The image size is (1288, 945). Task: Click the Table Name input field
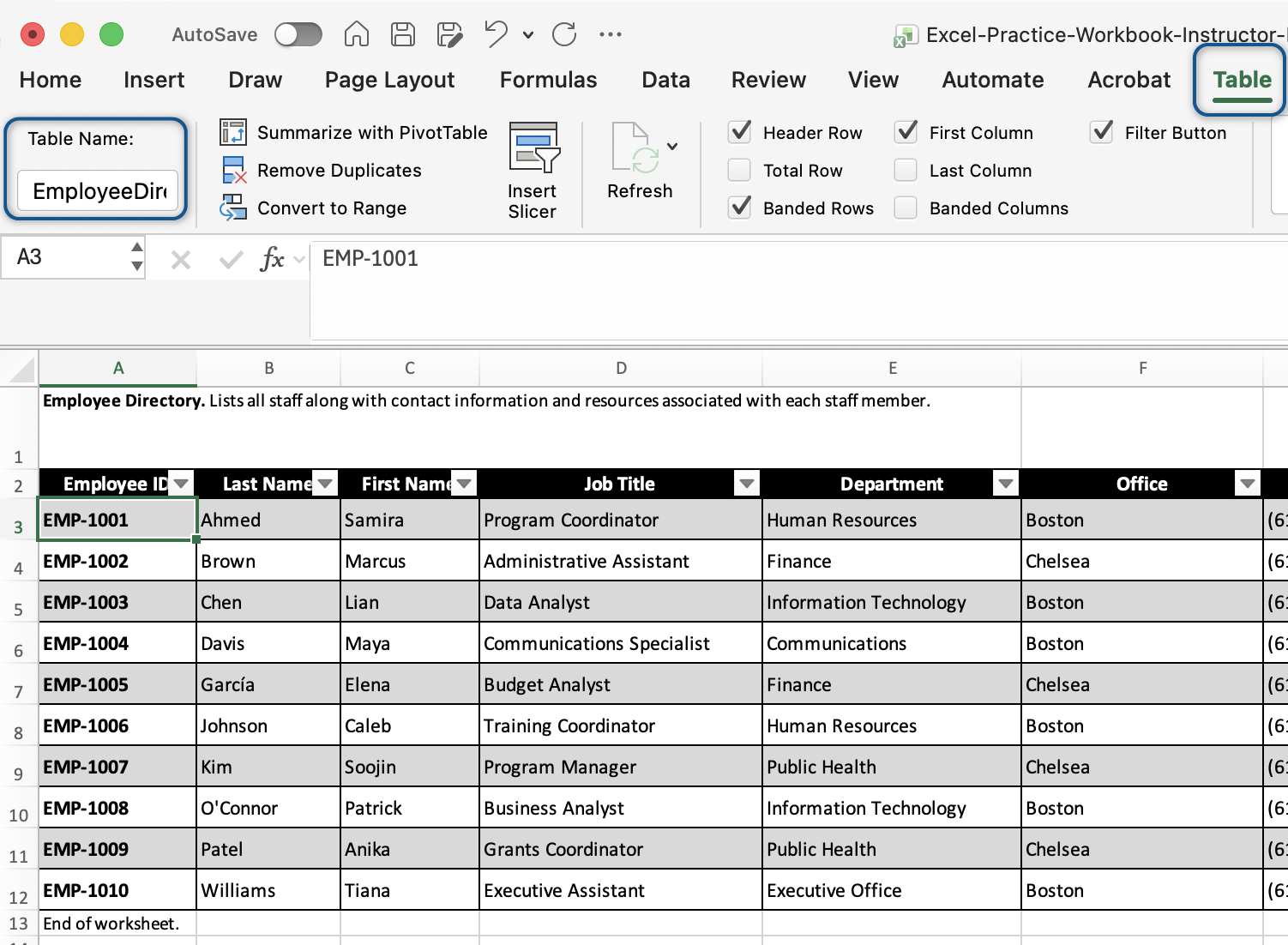[x=98, y=190]
